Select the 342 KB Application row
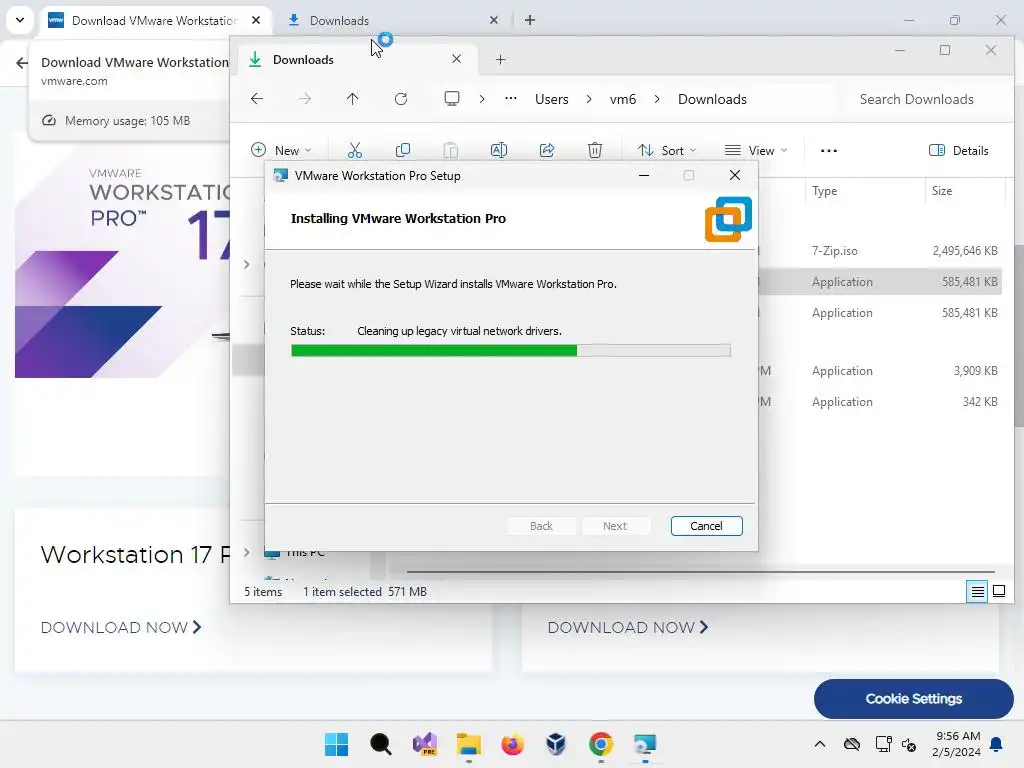Screen dimensions: 1024x768 [880, 402]
